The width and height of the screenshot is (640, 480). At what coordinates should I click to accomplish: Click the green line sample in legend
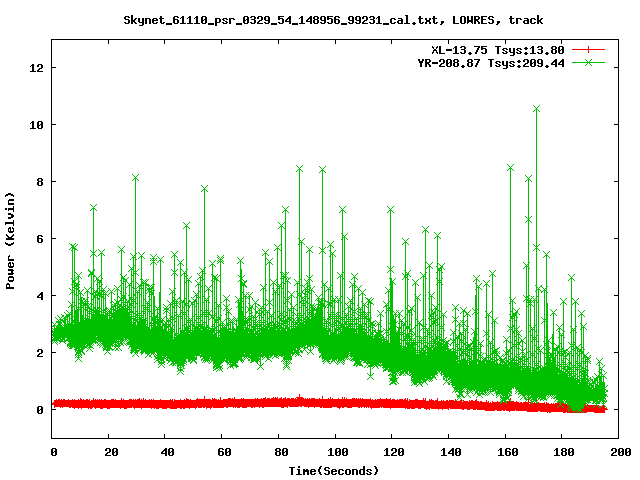(589, 62)
